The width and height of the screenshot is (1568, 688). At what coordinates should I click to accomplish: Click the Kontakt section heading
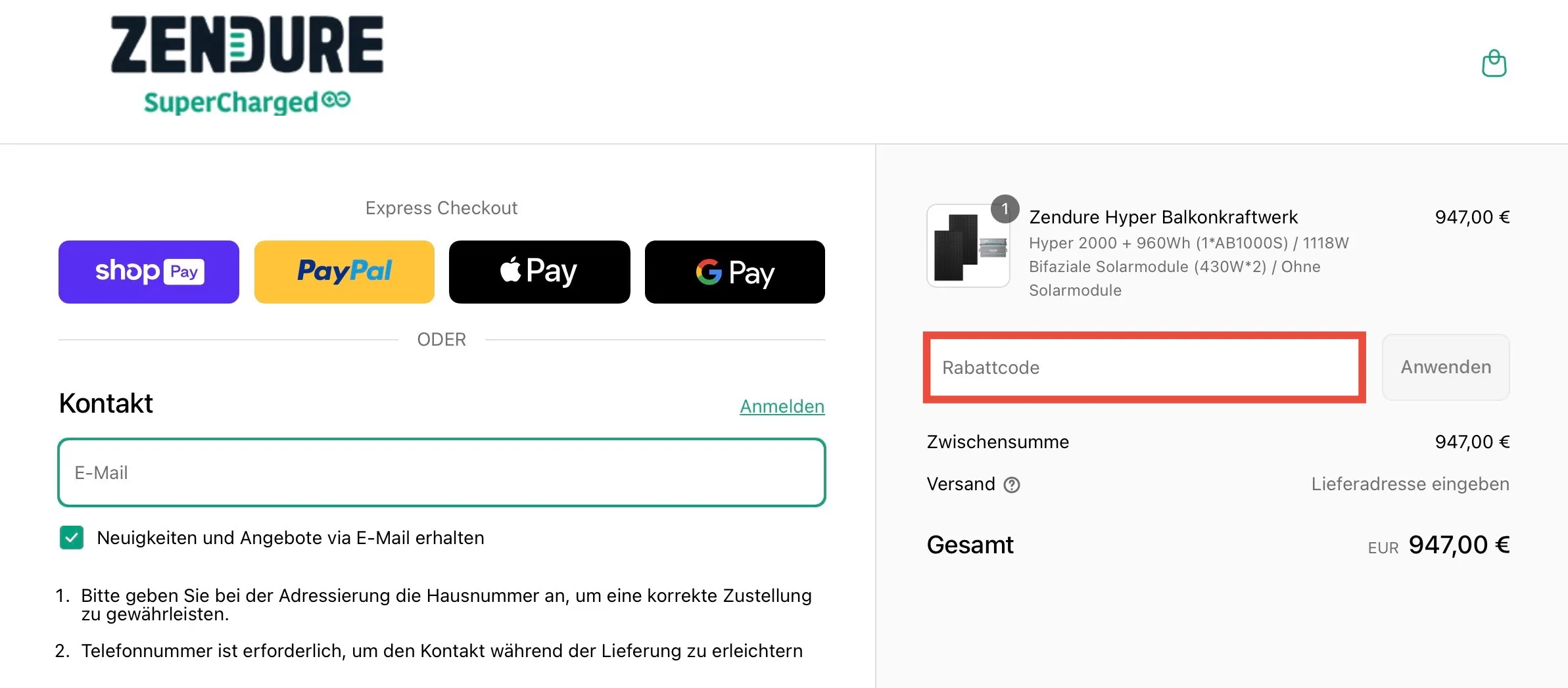106,403
